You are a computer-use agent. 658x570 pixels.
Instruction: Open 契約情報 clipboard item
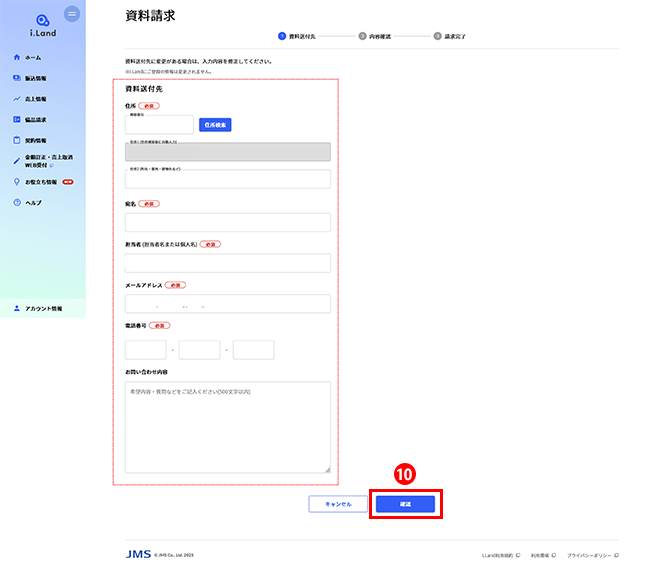click(x=35, y=140)
